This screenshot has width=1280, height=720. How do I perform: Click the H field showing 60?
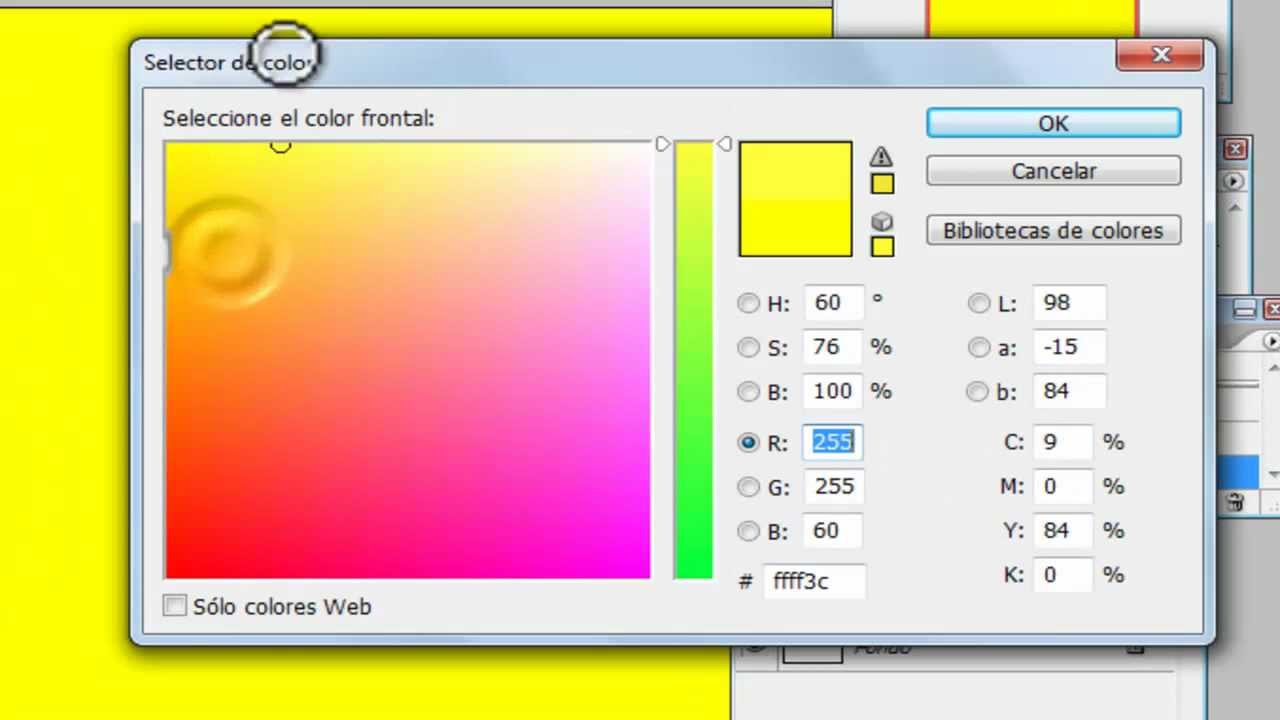coord(833,303)
